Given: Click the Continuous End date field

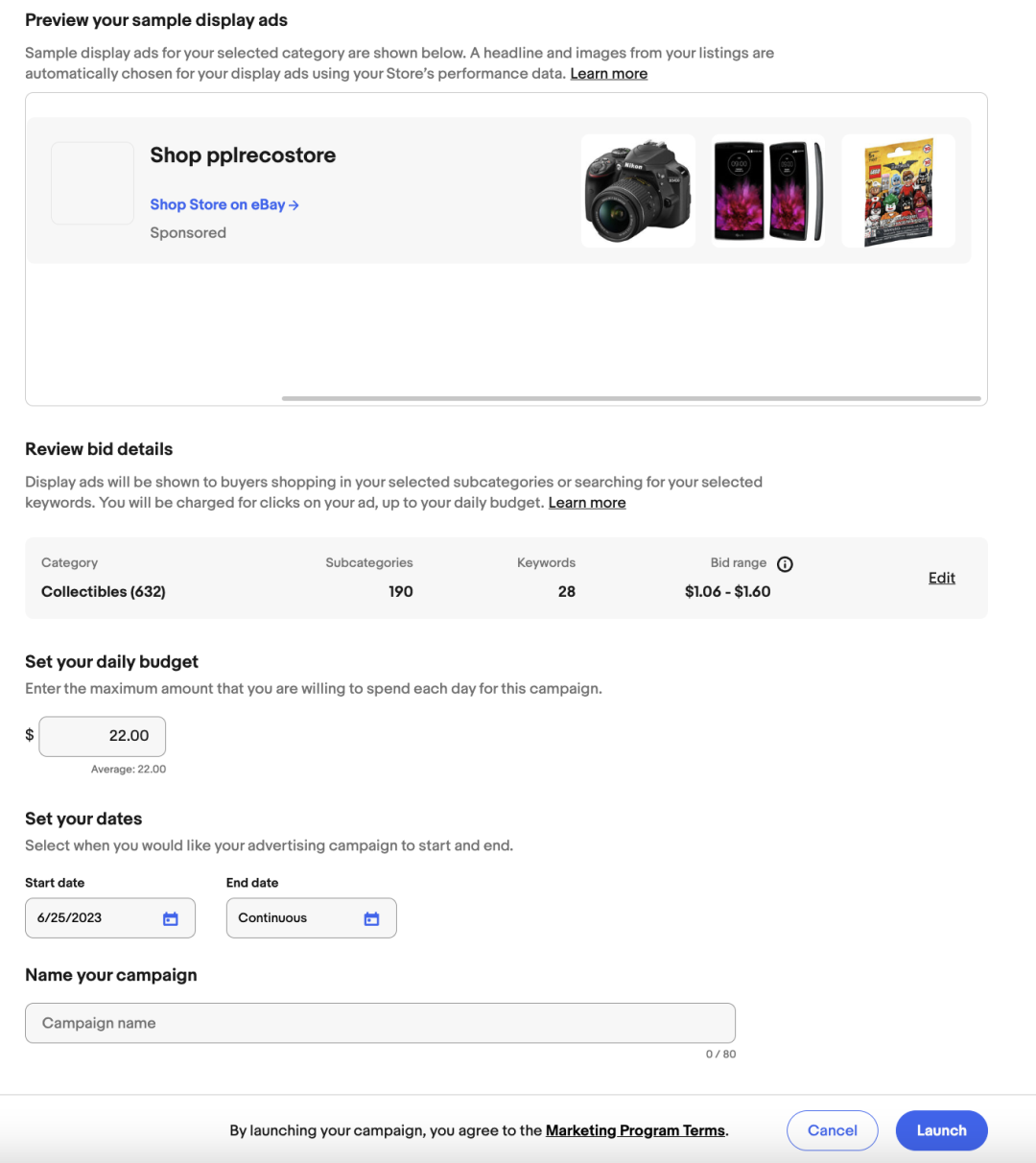Looking at the screenshot, I should (x=293, y=918).
